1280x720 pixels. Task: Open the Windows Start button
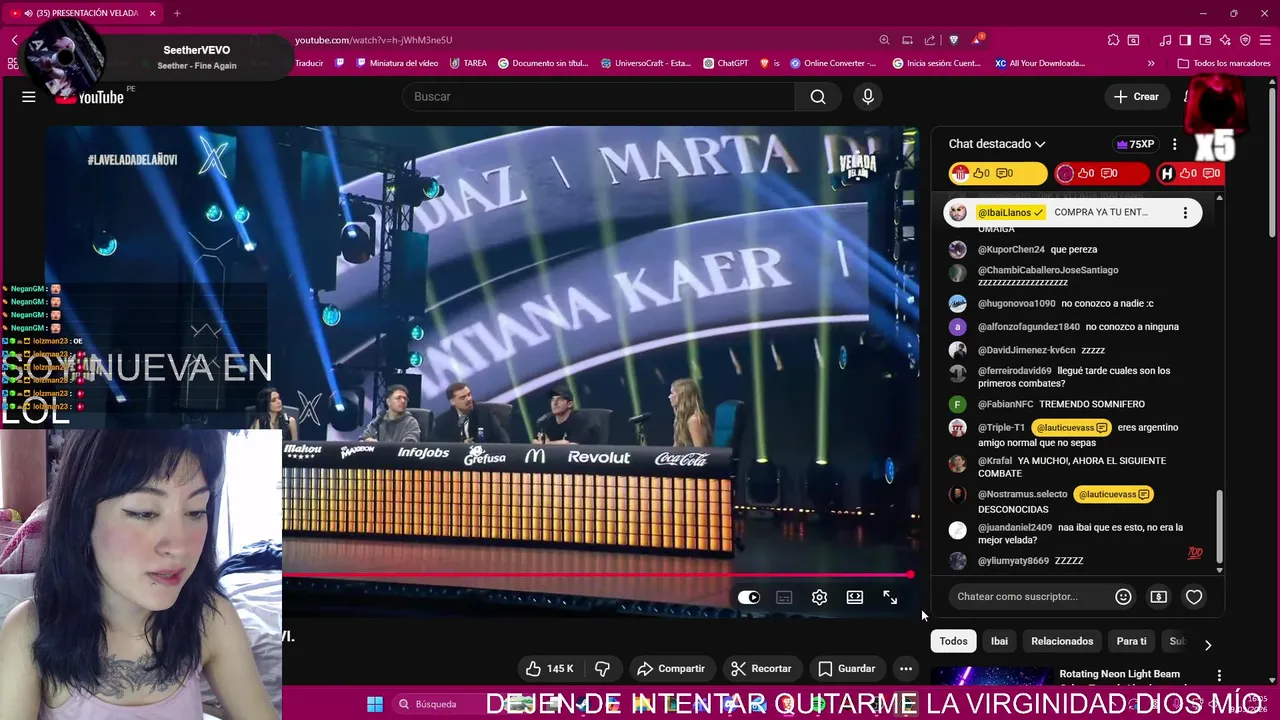coord(375,704)
